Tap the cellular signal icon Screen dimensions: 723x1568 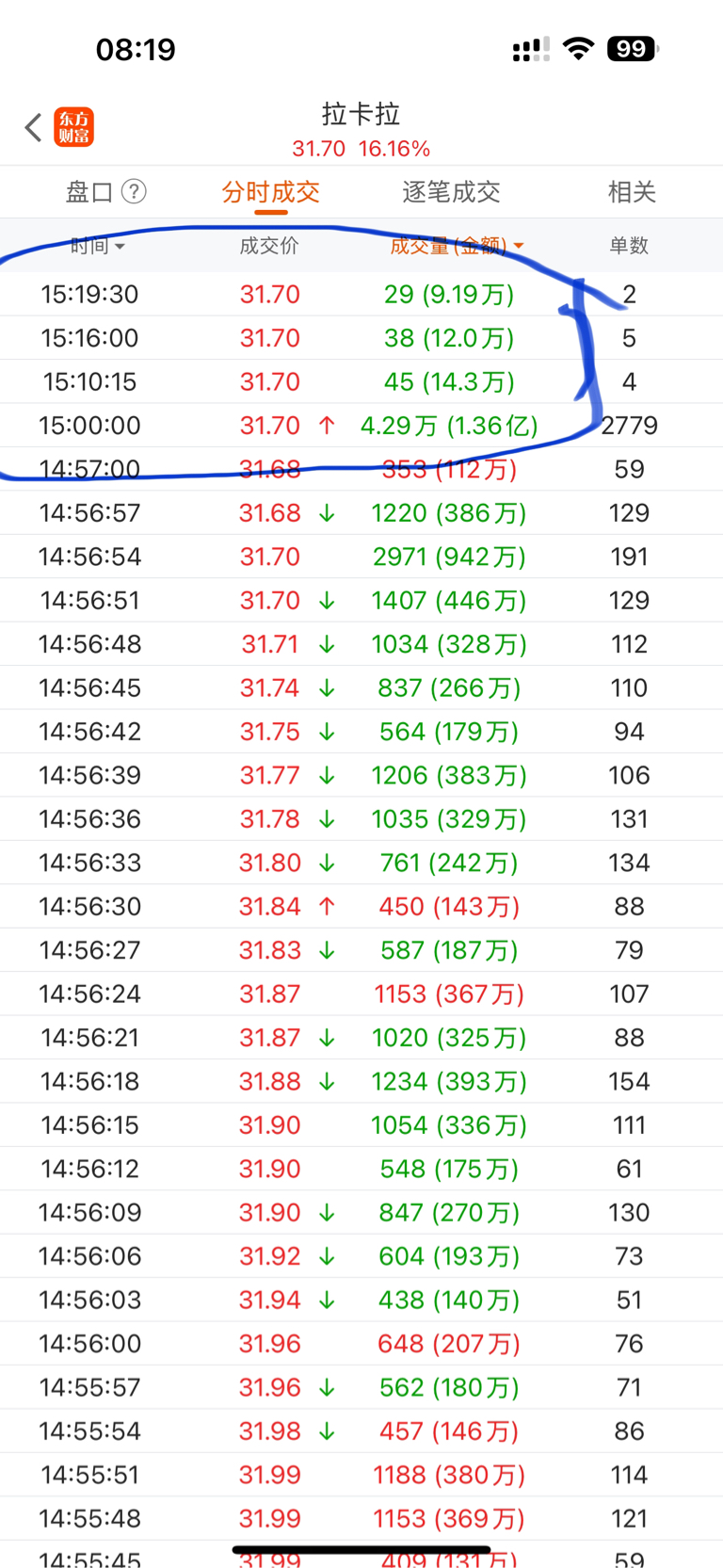point(531,49)
